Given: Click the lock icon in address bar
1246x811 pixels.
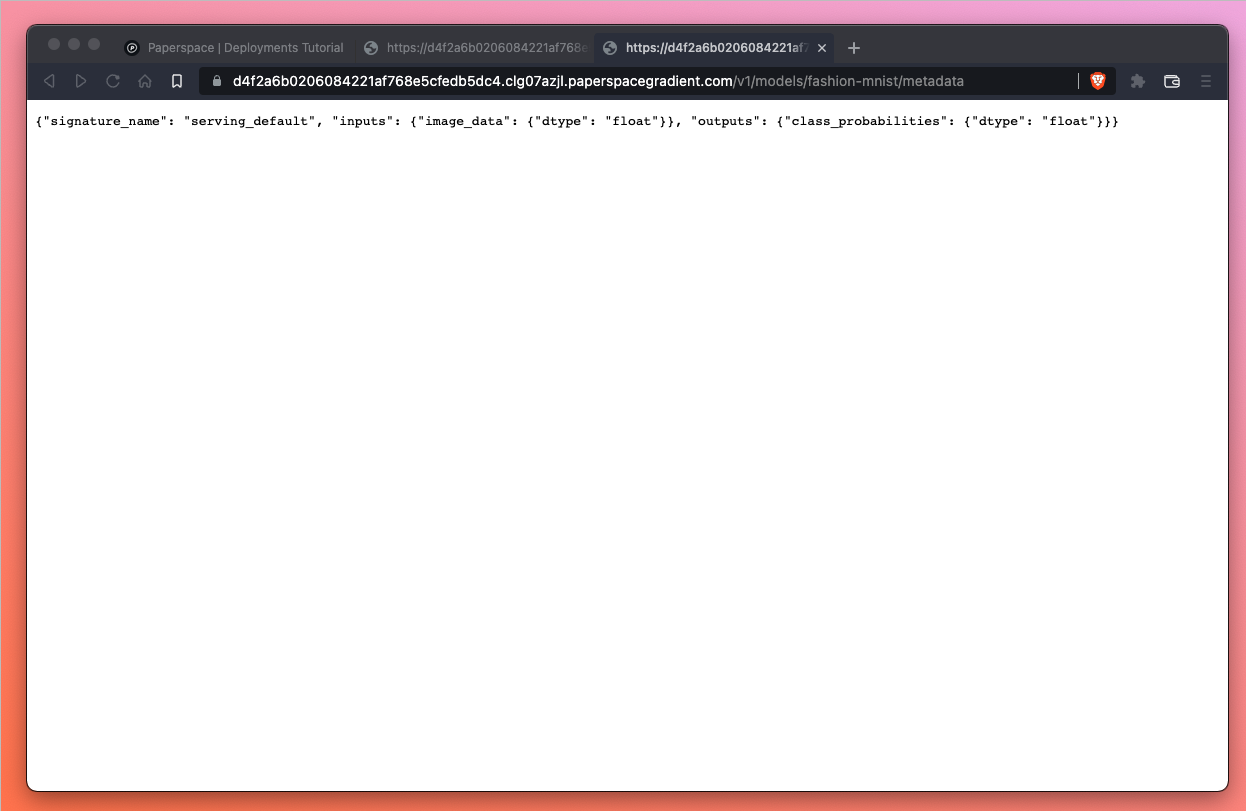Looking at the screenshot, I should pyautogui.click(x=216, y=81).
